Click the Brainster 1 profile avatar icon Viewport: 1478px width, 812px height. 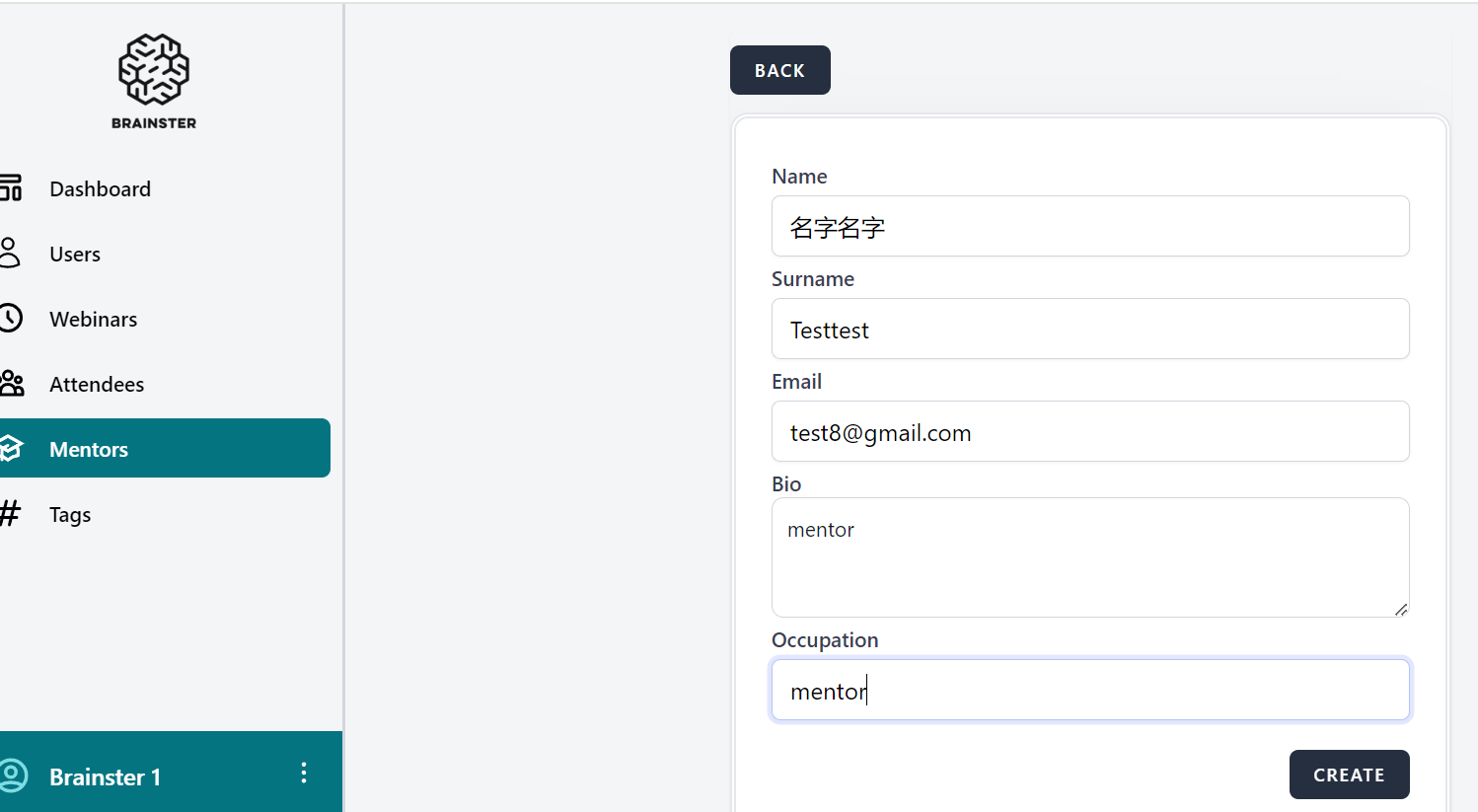pyautogui.click(x=13, y=775)
